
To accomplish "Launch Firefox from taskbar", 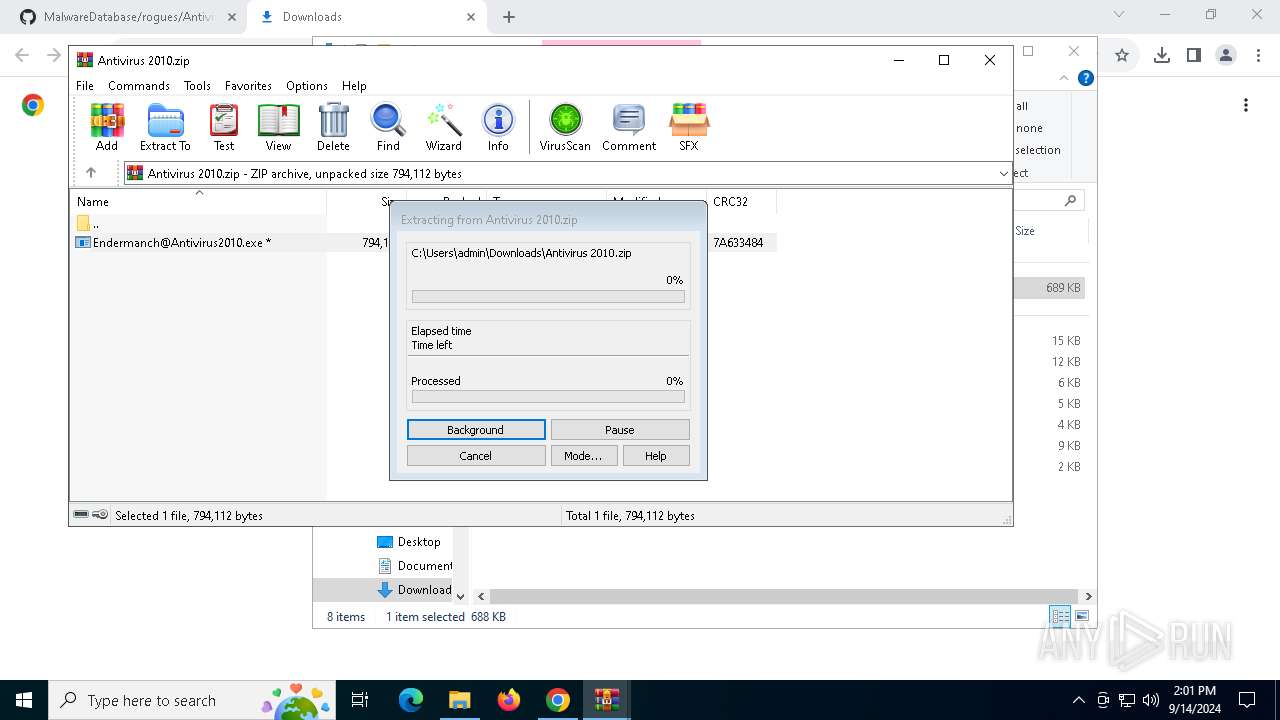I will tap(509, 700).
